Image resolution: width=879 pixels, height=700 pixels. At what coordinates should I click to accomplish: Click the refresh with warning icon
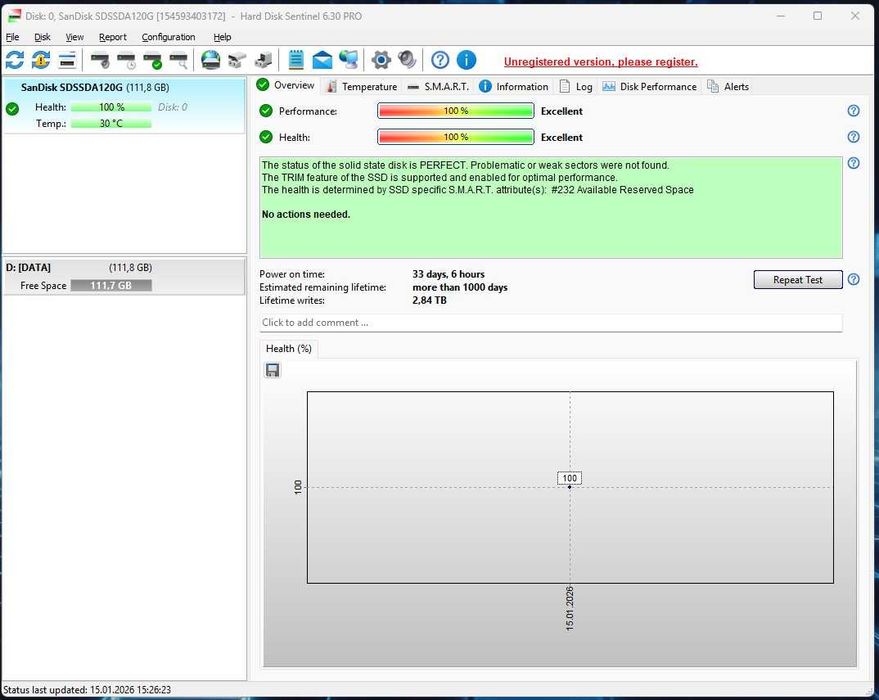coord(40,59)
